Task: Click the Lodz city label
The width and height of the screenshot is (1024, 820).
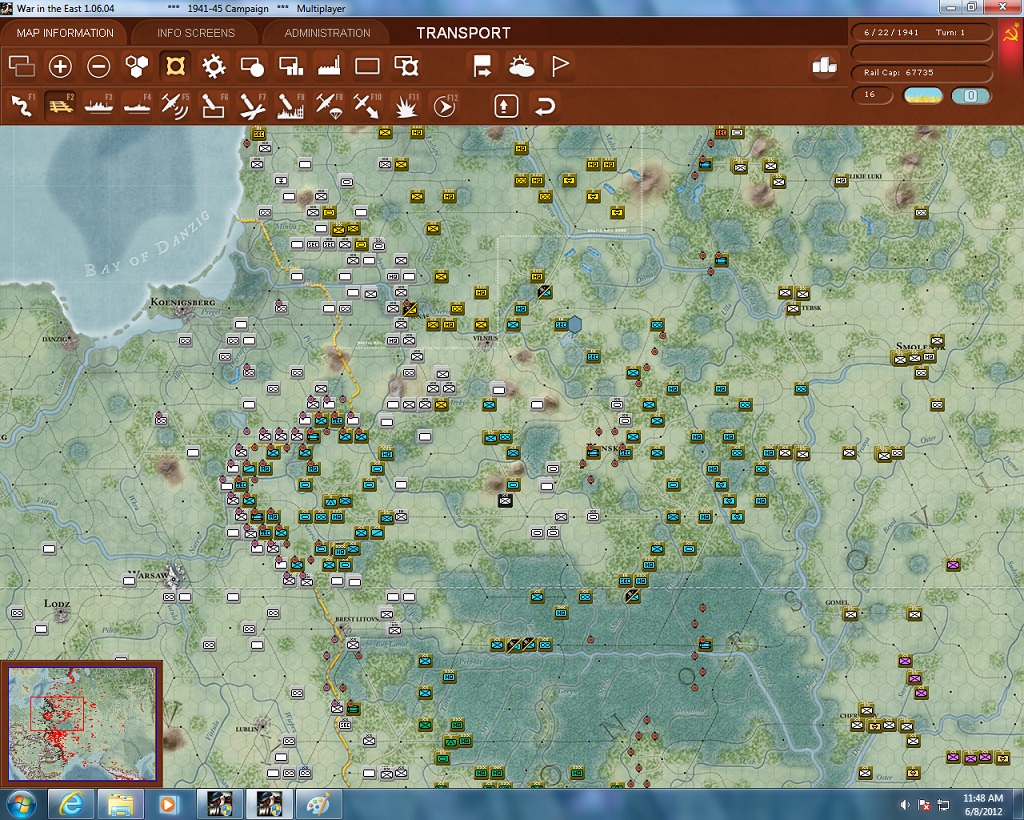Action: click(57, 603)
